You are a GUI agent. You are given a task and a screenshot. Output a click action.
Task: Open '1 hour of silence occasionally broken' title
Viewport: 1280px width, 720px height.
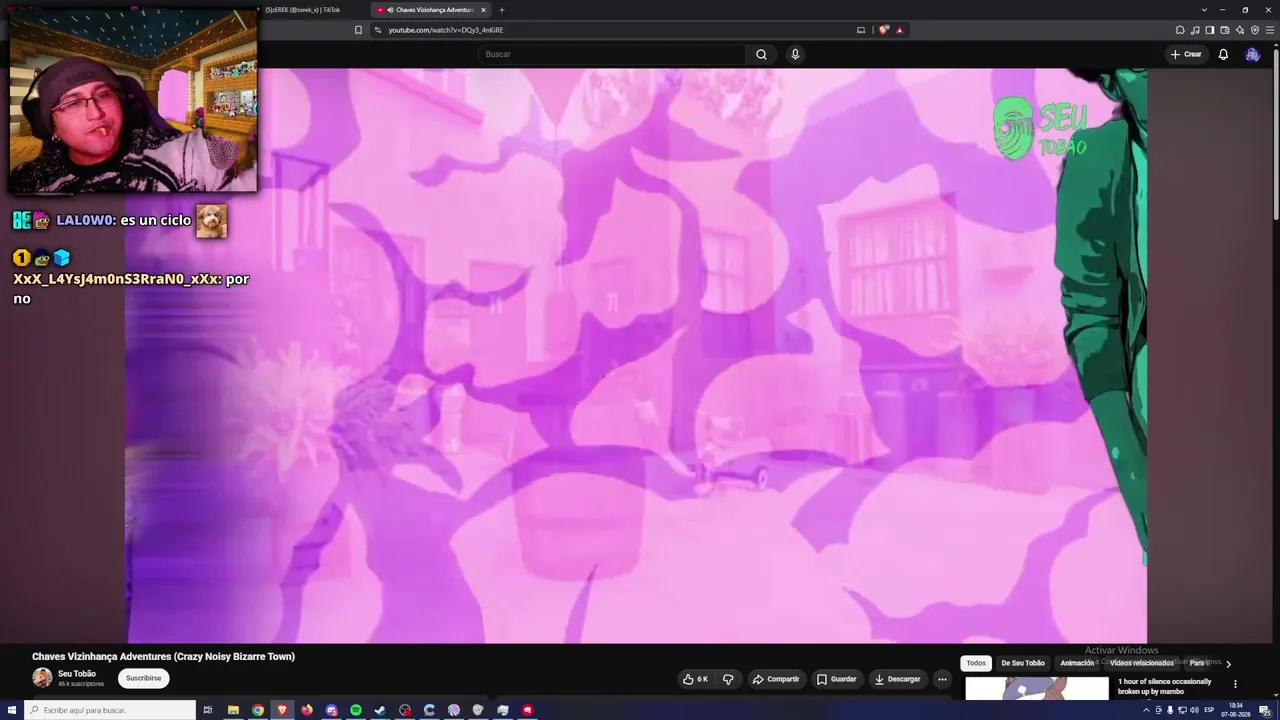1164,686
